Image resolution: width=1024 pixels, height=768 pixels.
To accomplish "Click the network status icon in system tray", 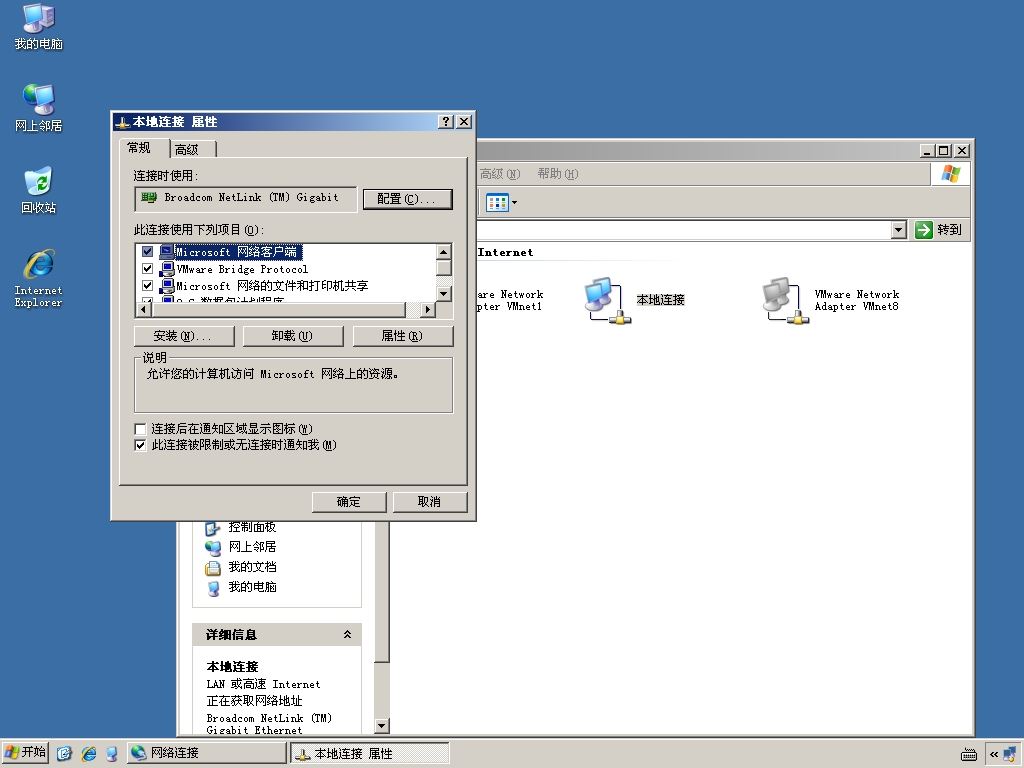I will [x=1010, y=753].
